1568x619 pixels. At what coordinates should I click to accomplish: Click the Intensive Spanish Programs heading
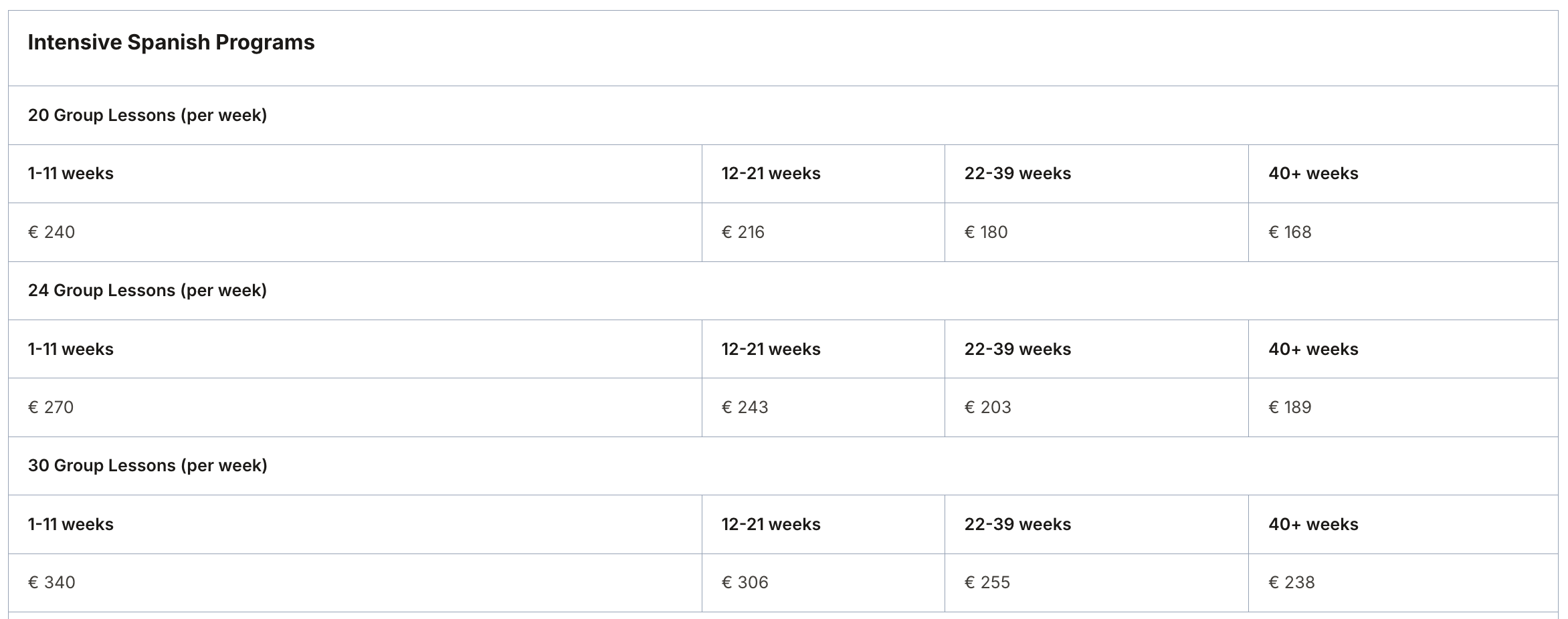coord(171,43)
